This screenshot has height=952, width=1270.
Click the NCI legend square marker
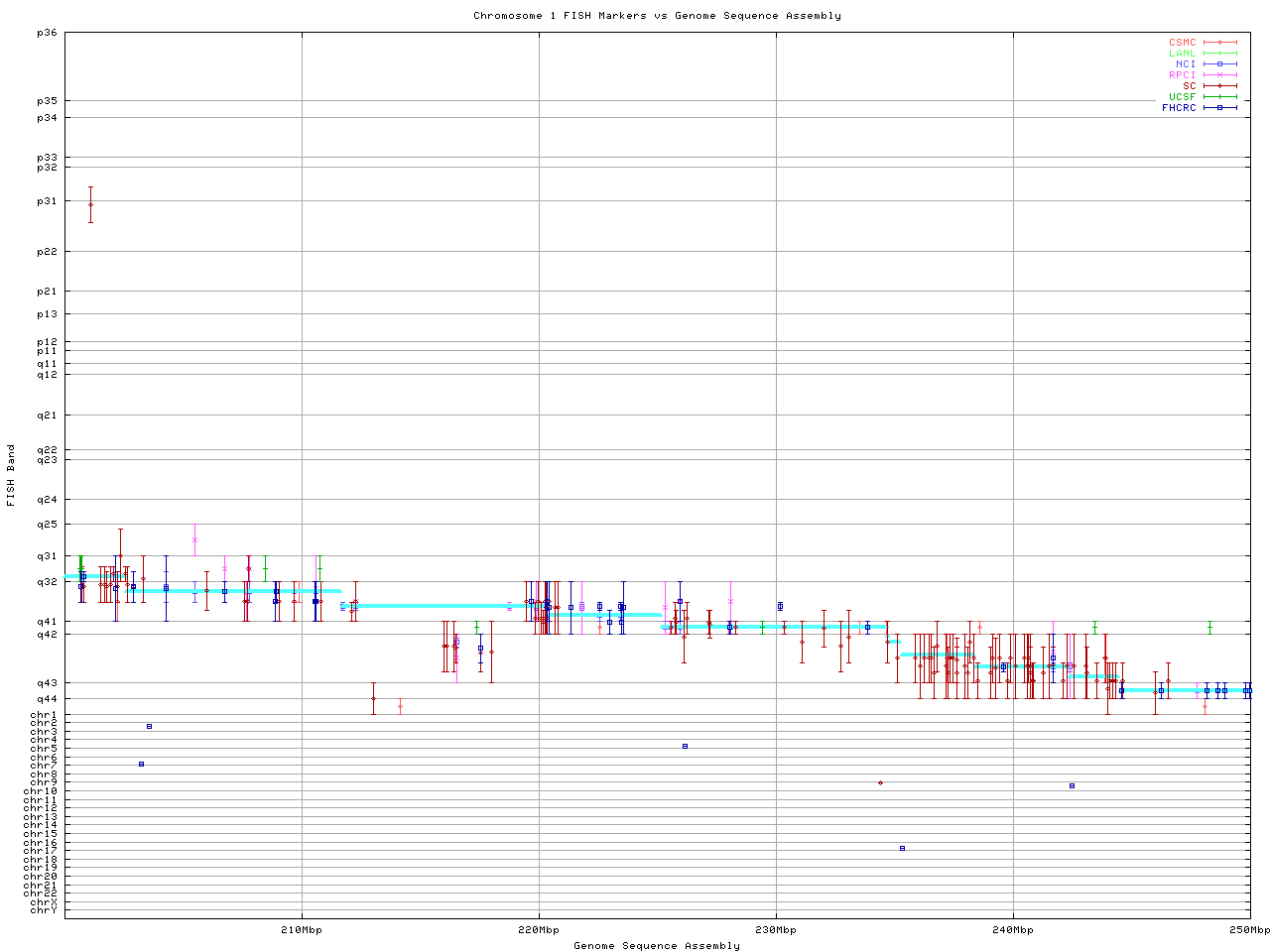(x=1219, y=64)
